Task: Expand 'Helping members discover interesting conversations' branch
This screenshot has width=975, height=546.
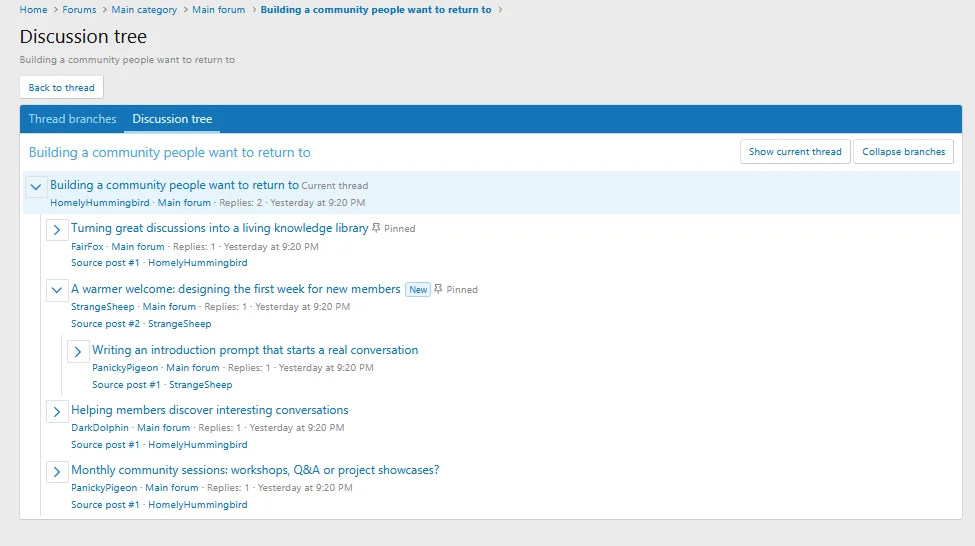Action: pyautogui.click(x=57, y=412)
